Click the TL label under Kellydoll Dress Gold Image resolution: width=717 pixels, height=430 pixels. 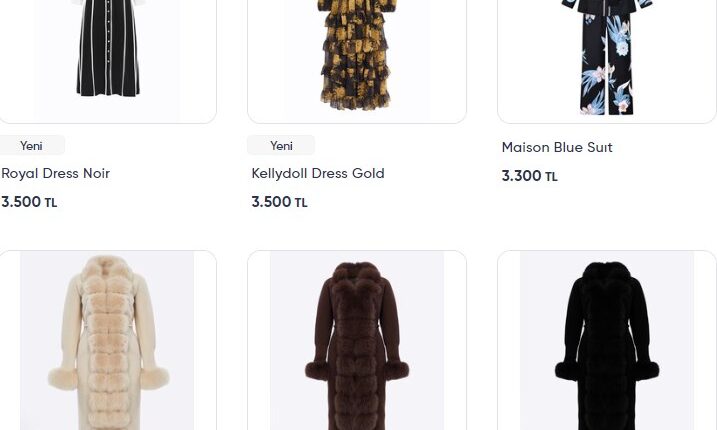[x=301, y=203]
